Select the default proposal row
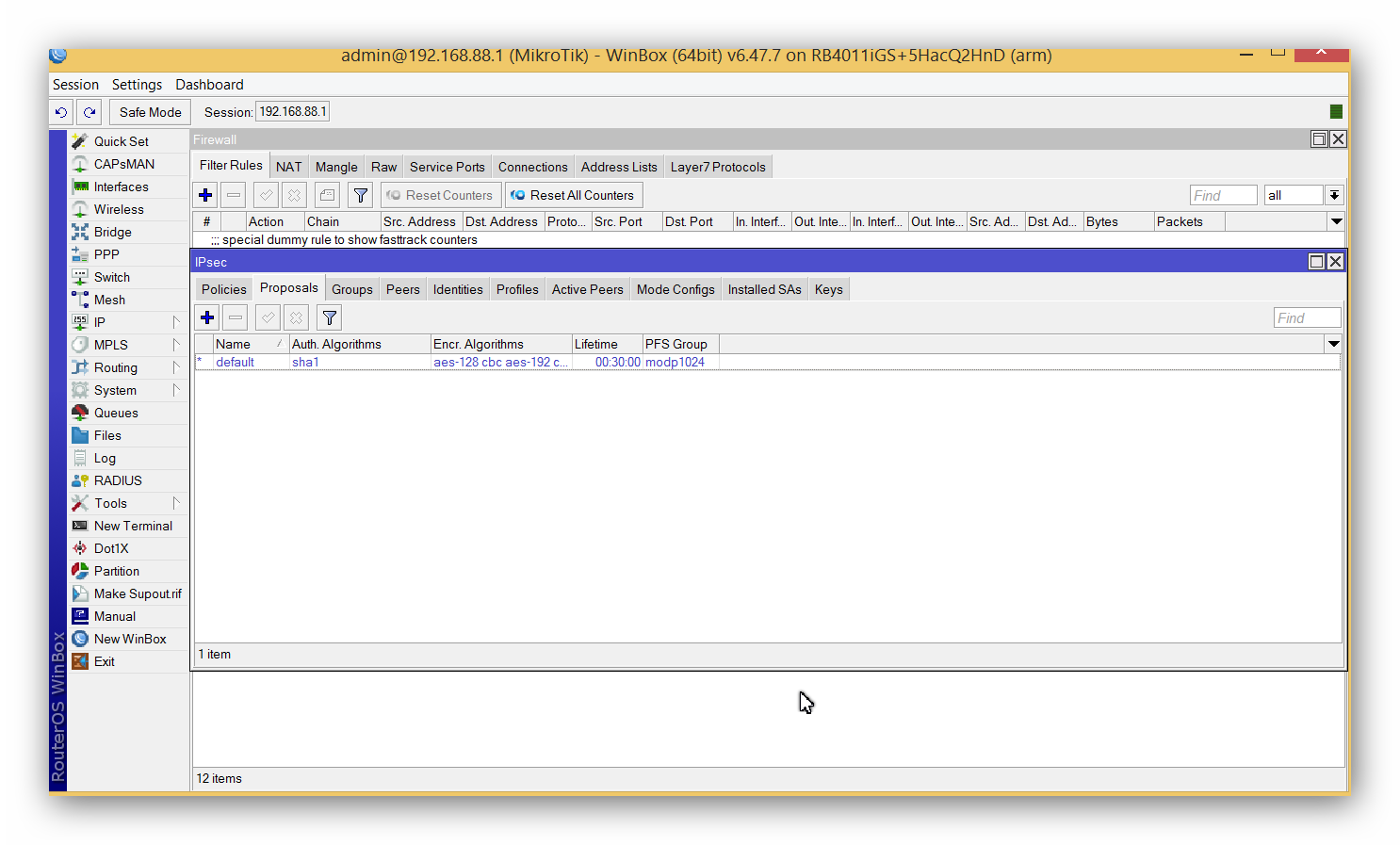Screen dimensions: 1400x845 tap(767, 362)
